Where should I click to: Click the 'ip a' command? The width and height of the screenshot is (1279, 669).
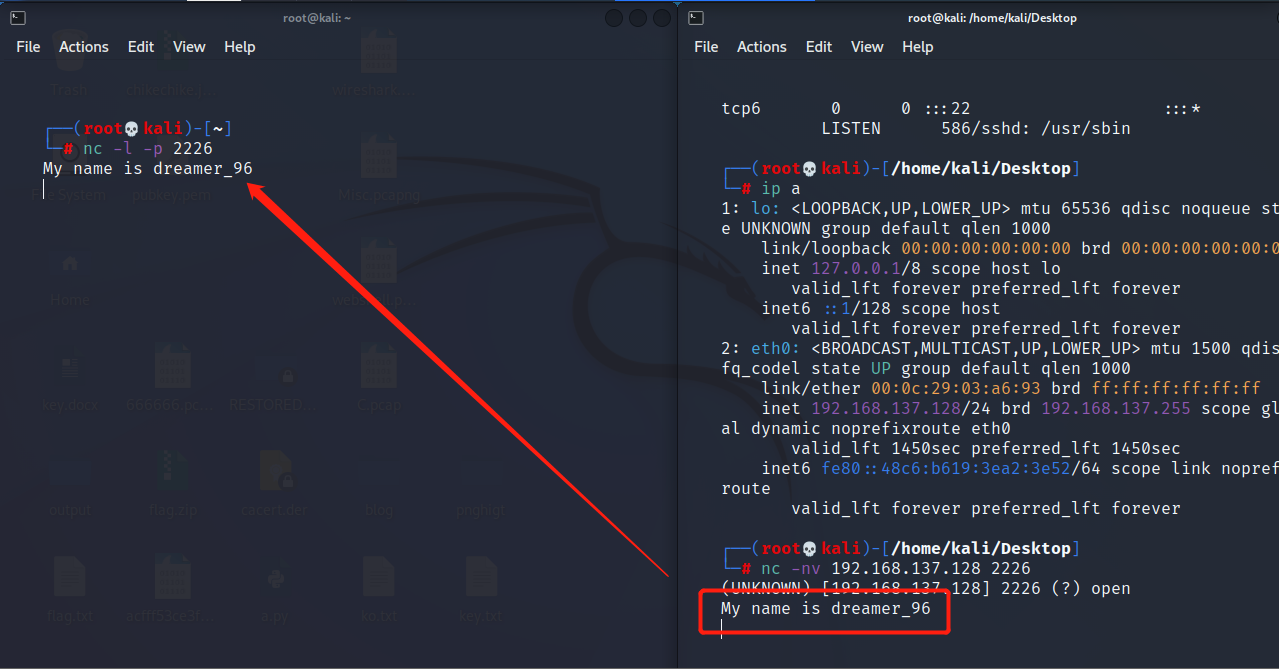[x=781, y=189]
